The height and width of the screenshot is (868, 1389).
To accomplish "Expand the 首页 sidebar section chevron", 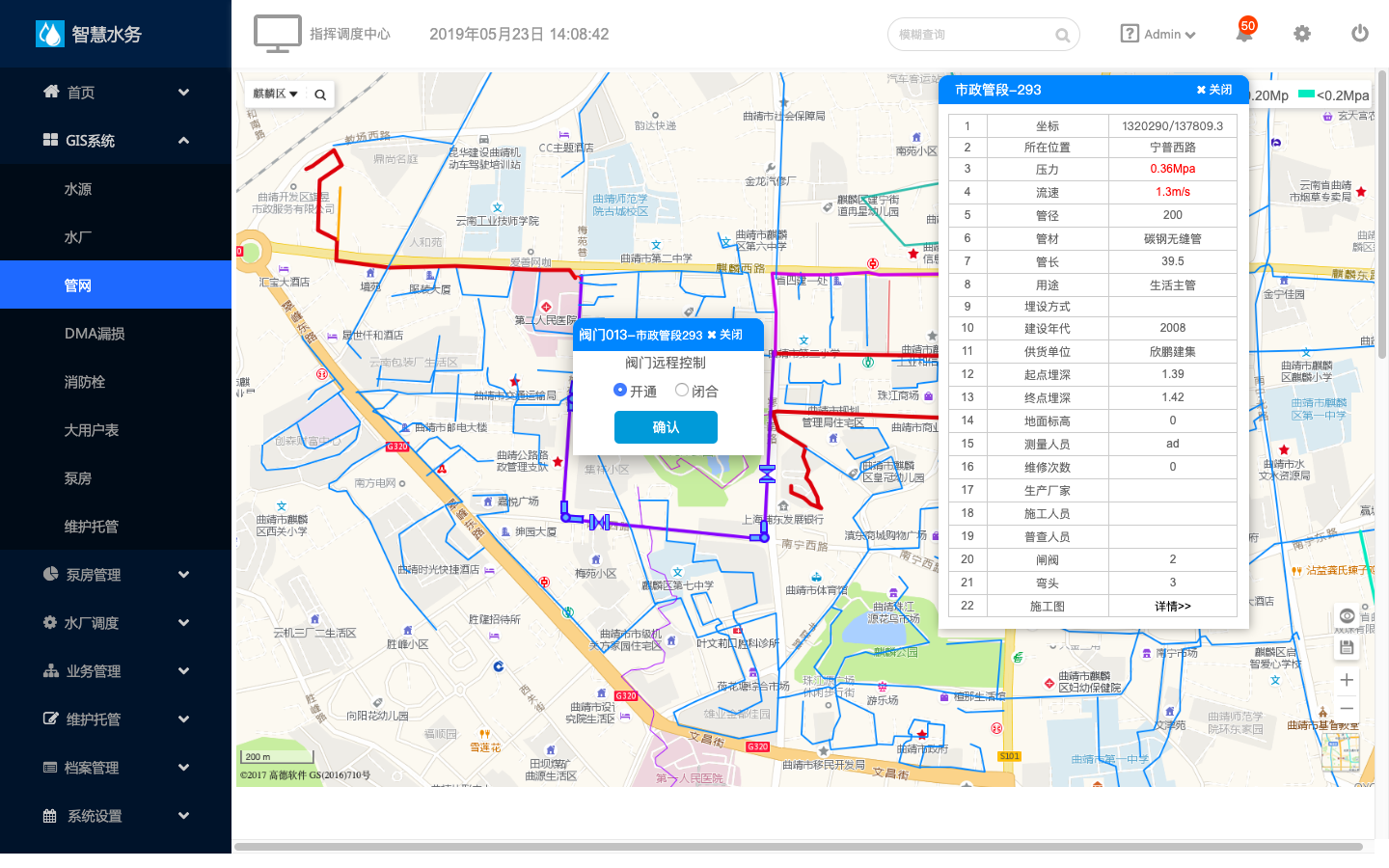I will (x=183, y=93).
